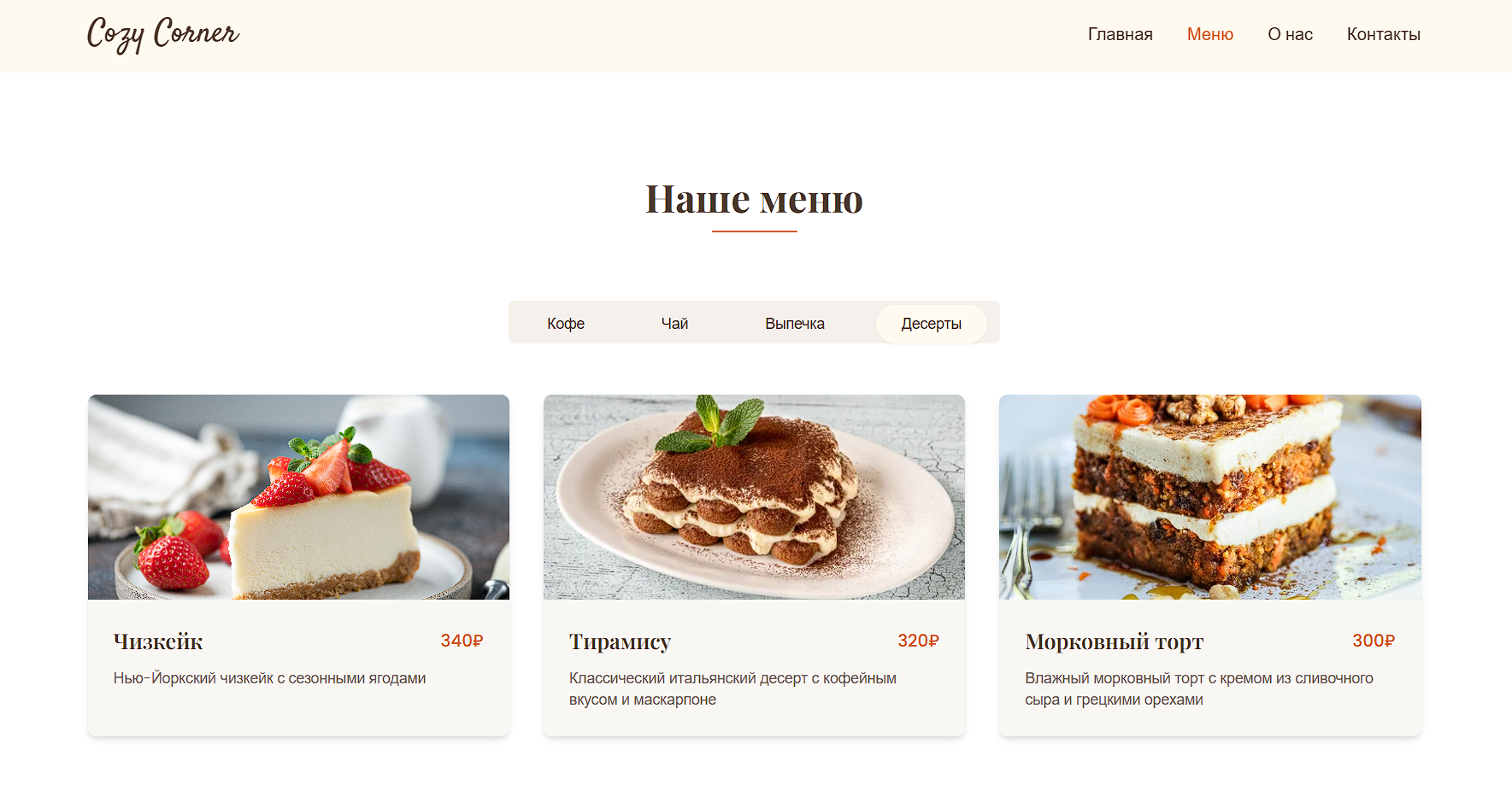
Task: Click the tiramisu description text
Action: (x=732, y=688)
